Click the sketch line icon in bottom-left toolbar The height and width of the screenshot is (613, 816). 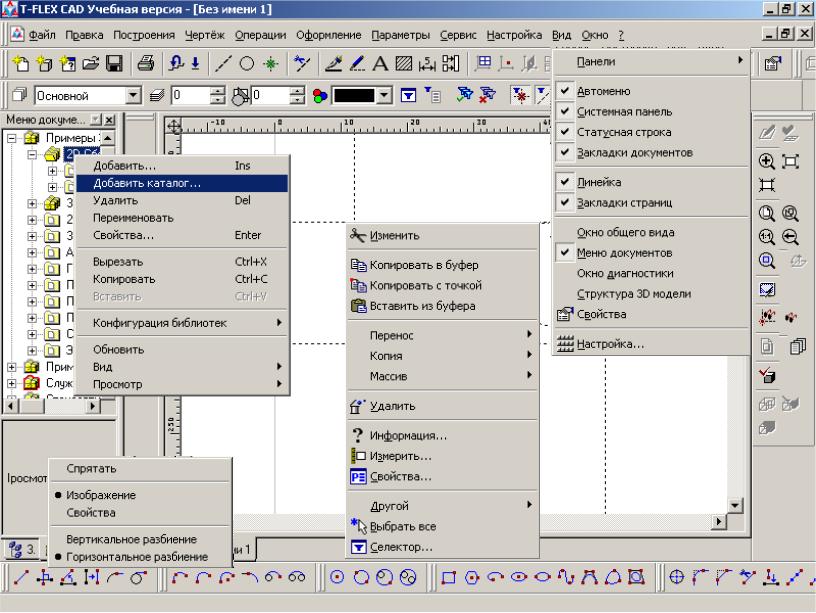tap(21, 577)
